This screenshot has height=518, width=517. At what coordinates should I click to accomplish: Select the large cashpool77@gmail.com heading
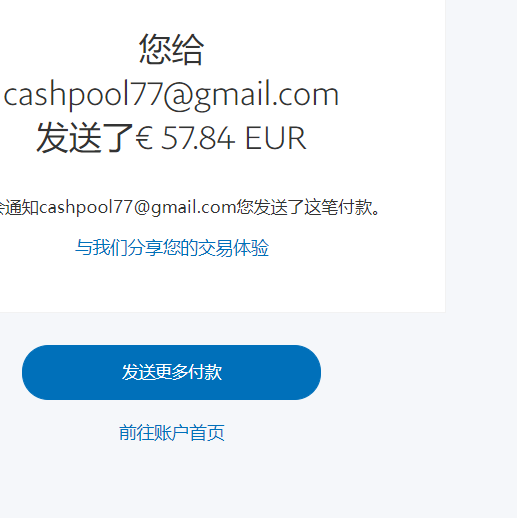171,94
